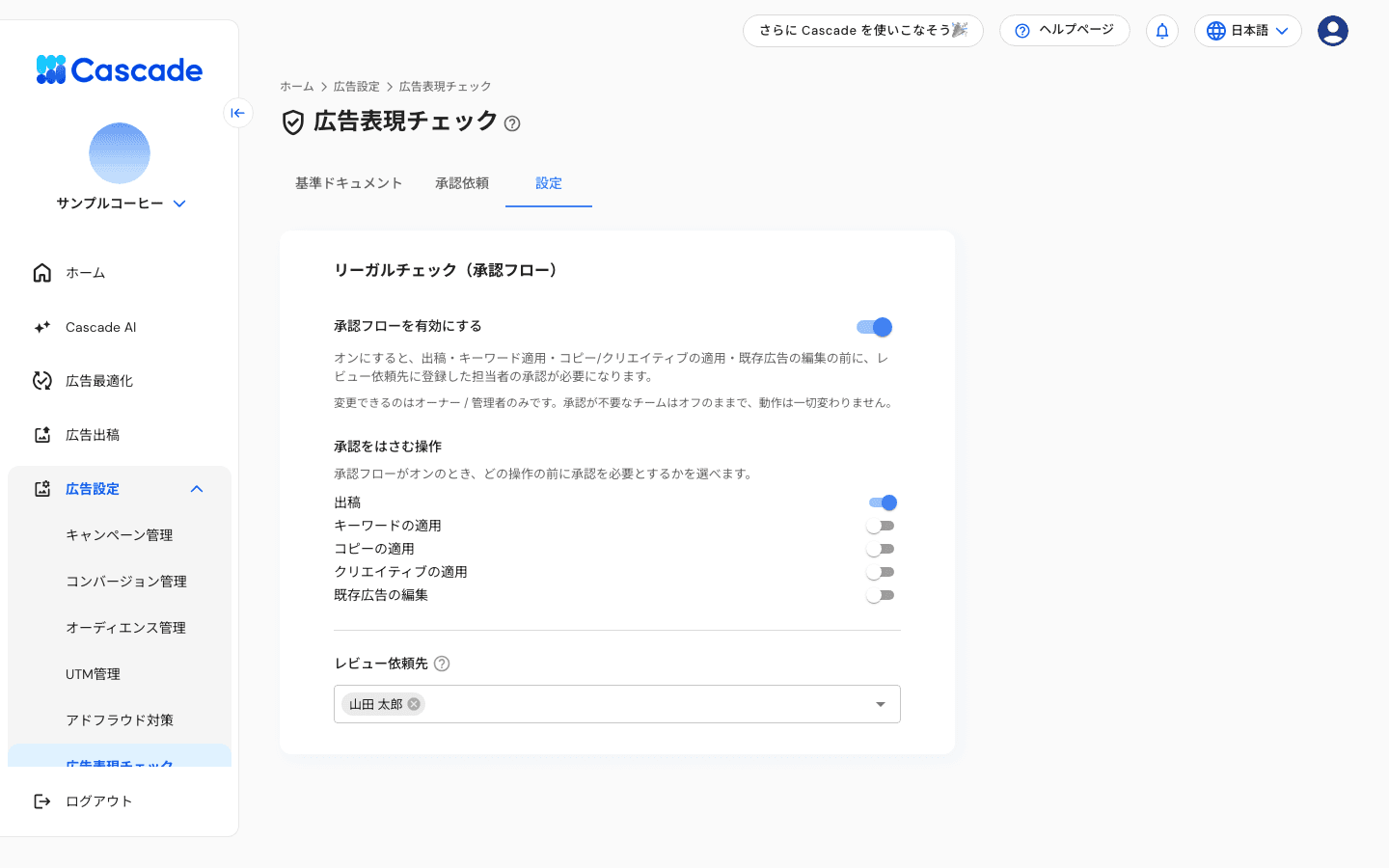Click the ログアウト label
The image size is (1389, 868).
coord(98,801)
